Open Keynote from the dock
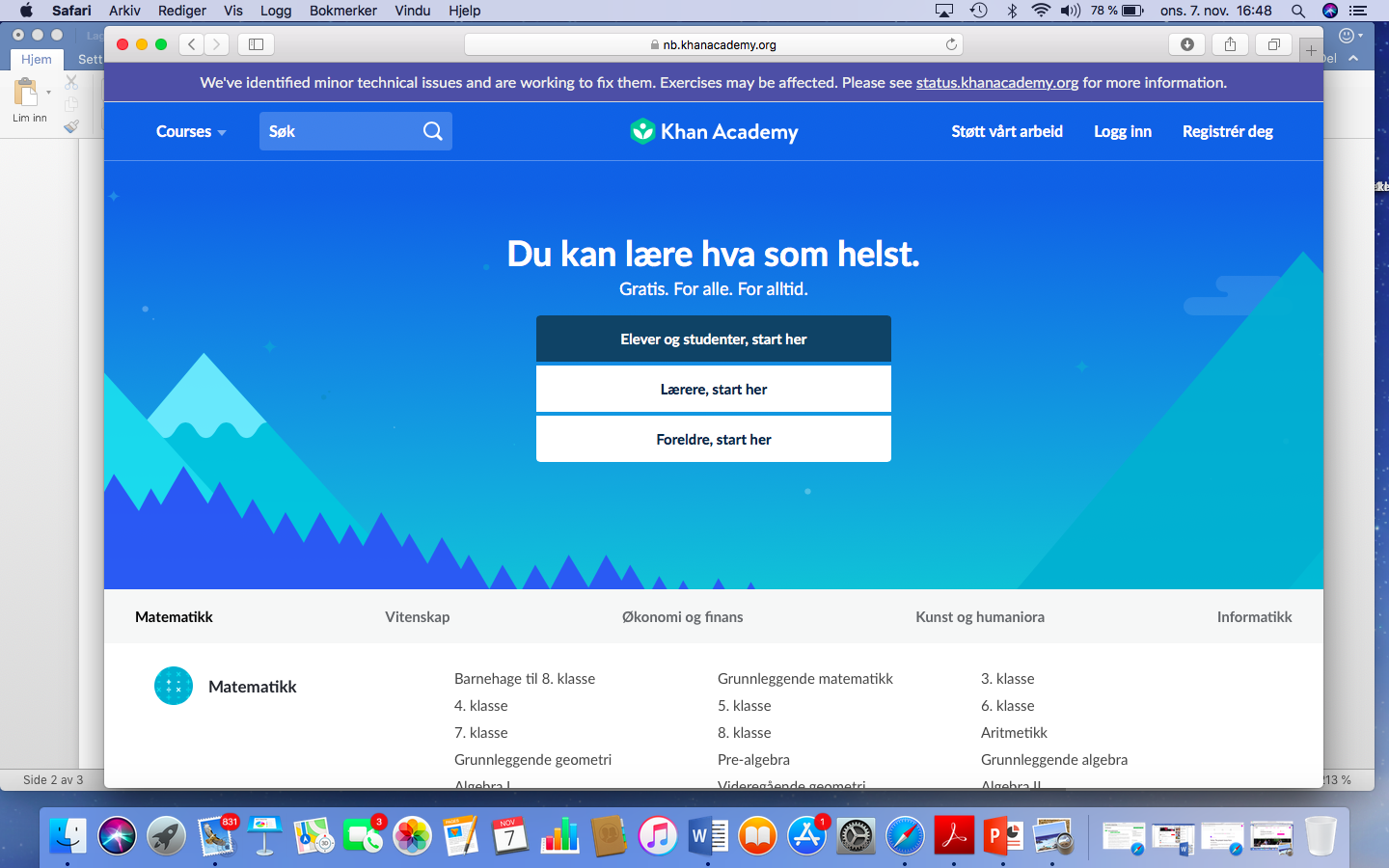 [264, 835]
